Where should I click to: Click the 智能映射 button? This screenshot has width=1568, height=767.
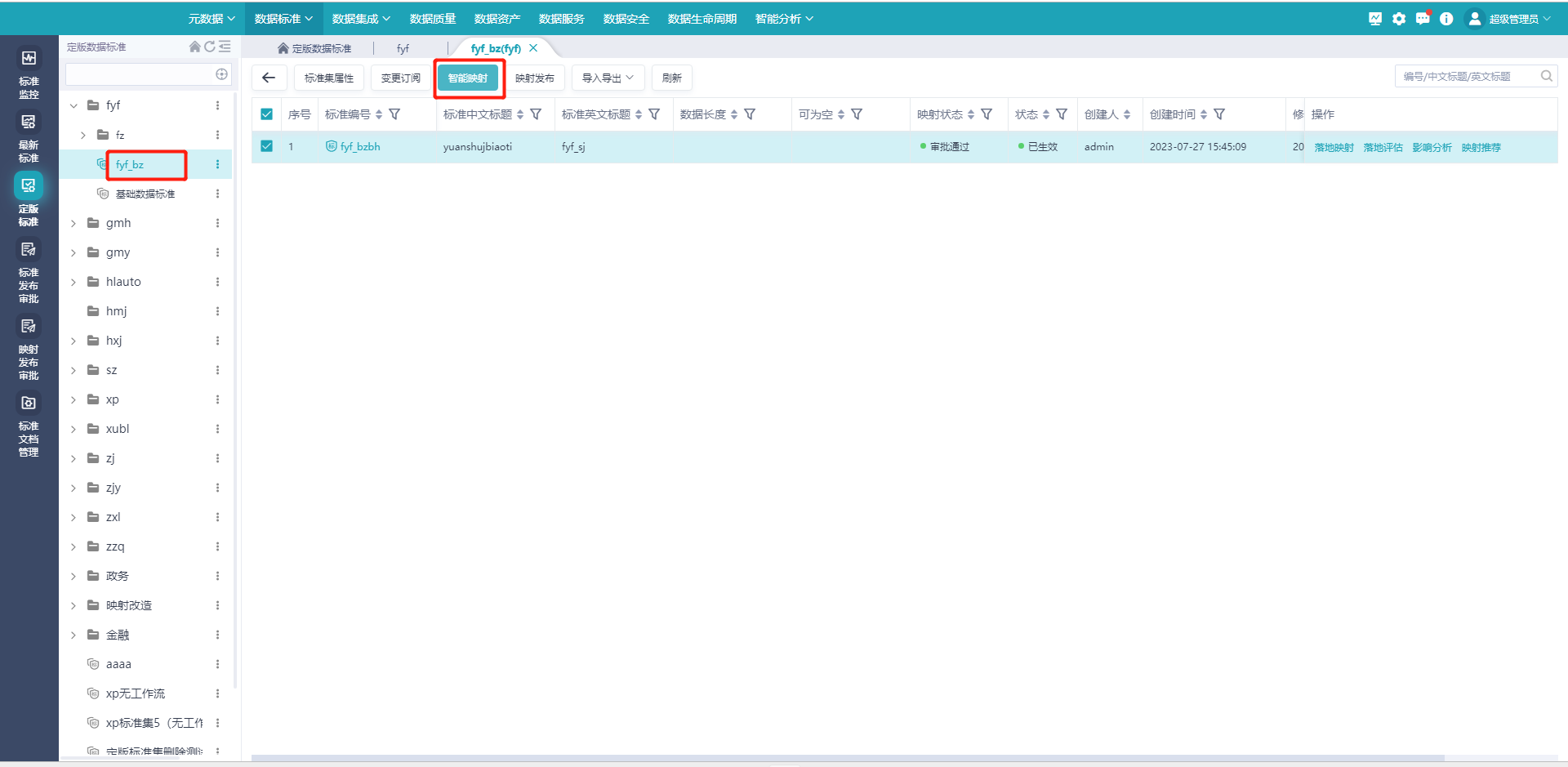pyautogui.click(x=468, y=78)
